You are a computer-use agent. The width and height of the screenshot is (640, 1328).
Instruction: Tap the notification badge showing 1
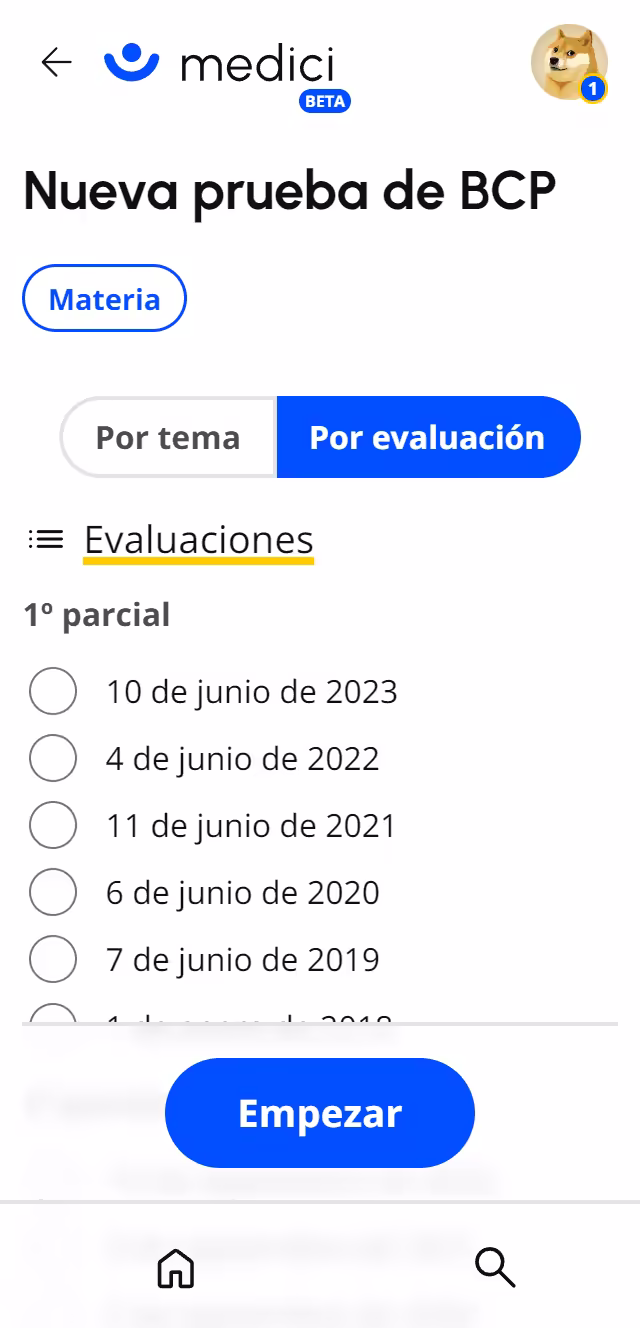click(593, 88)
